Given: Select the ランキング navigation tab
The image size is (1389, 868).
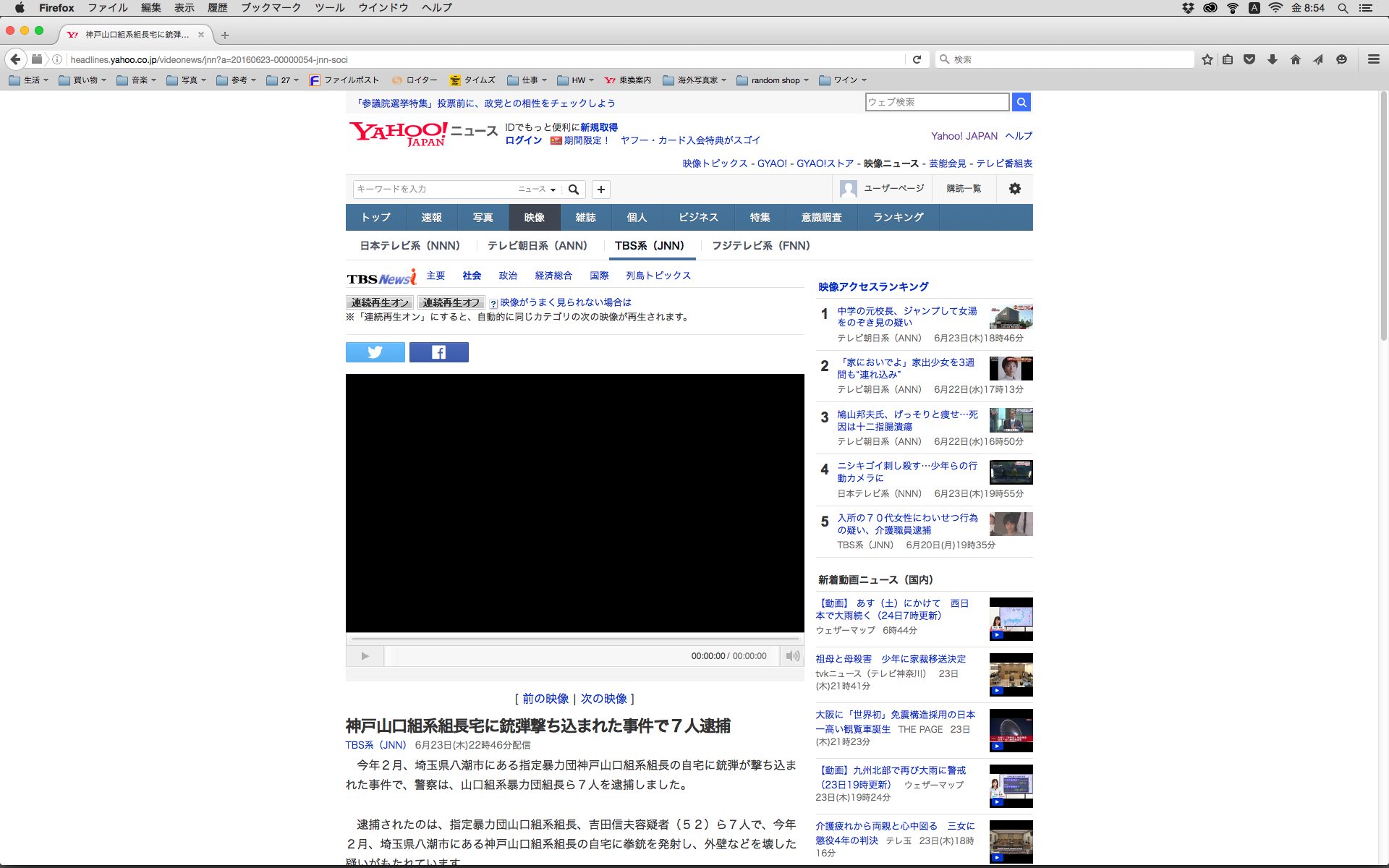Looking at the screenshot, I should click(x=898, y=217).
